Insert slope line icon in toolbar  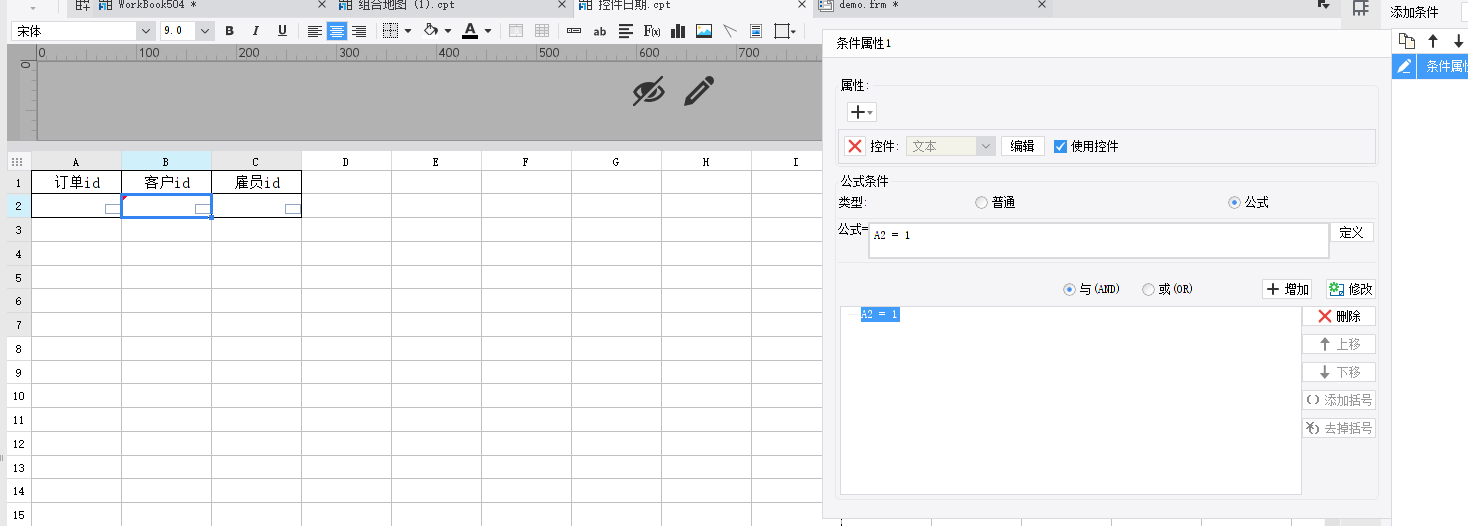point(730,31)
